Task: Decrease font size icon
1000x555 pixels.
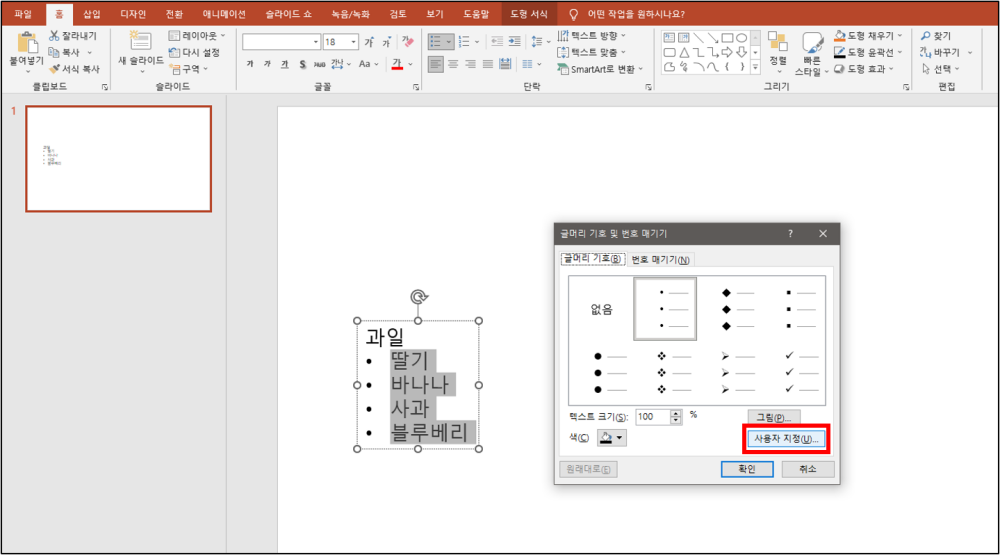Action: pyautogui.click(x=386, y=42)
